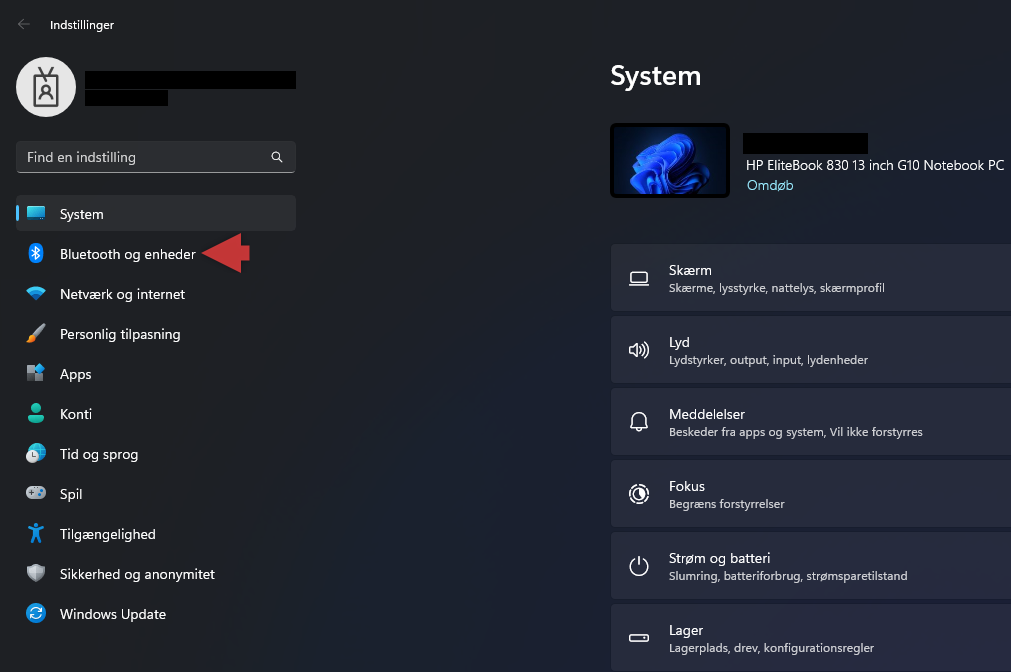Click the Windows Update refresh icon

click(36, 613)
